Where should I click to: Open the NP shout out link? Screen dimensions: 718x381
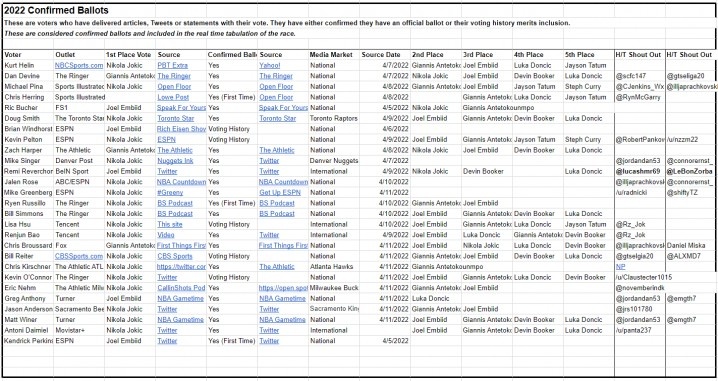click(620, 267)
